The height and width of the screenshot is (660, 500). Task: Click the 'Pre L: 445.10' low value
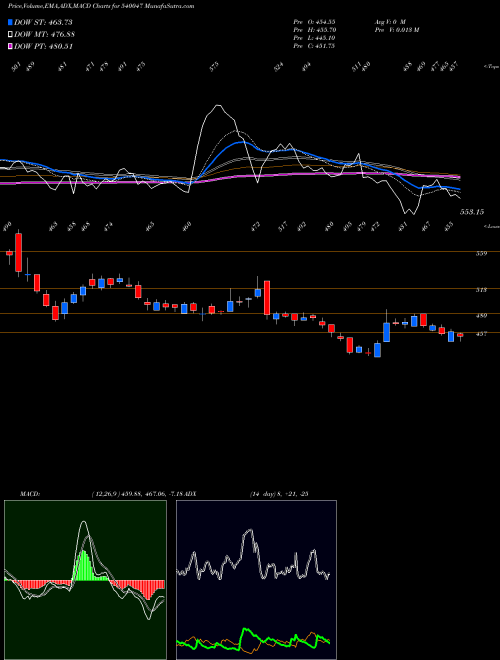pyautogui.click(x=314, y=38)
